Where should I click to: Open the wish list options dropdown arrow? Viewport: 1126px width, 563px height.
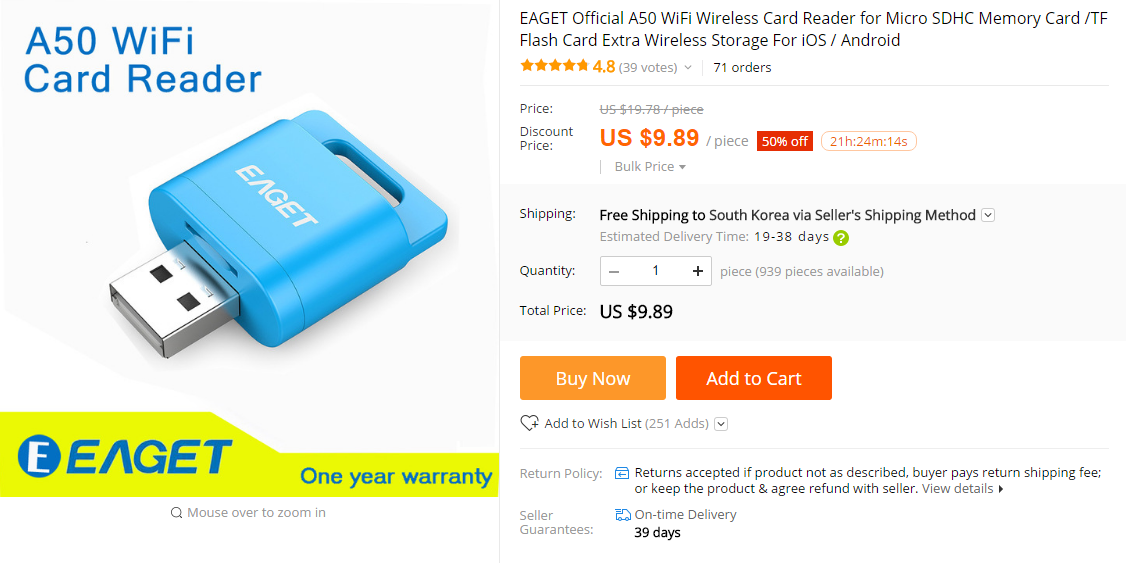[721, 424]
